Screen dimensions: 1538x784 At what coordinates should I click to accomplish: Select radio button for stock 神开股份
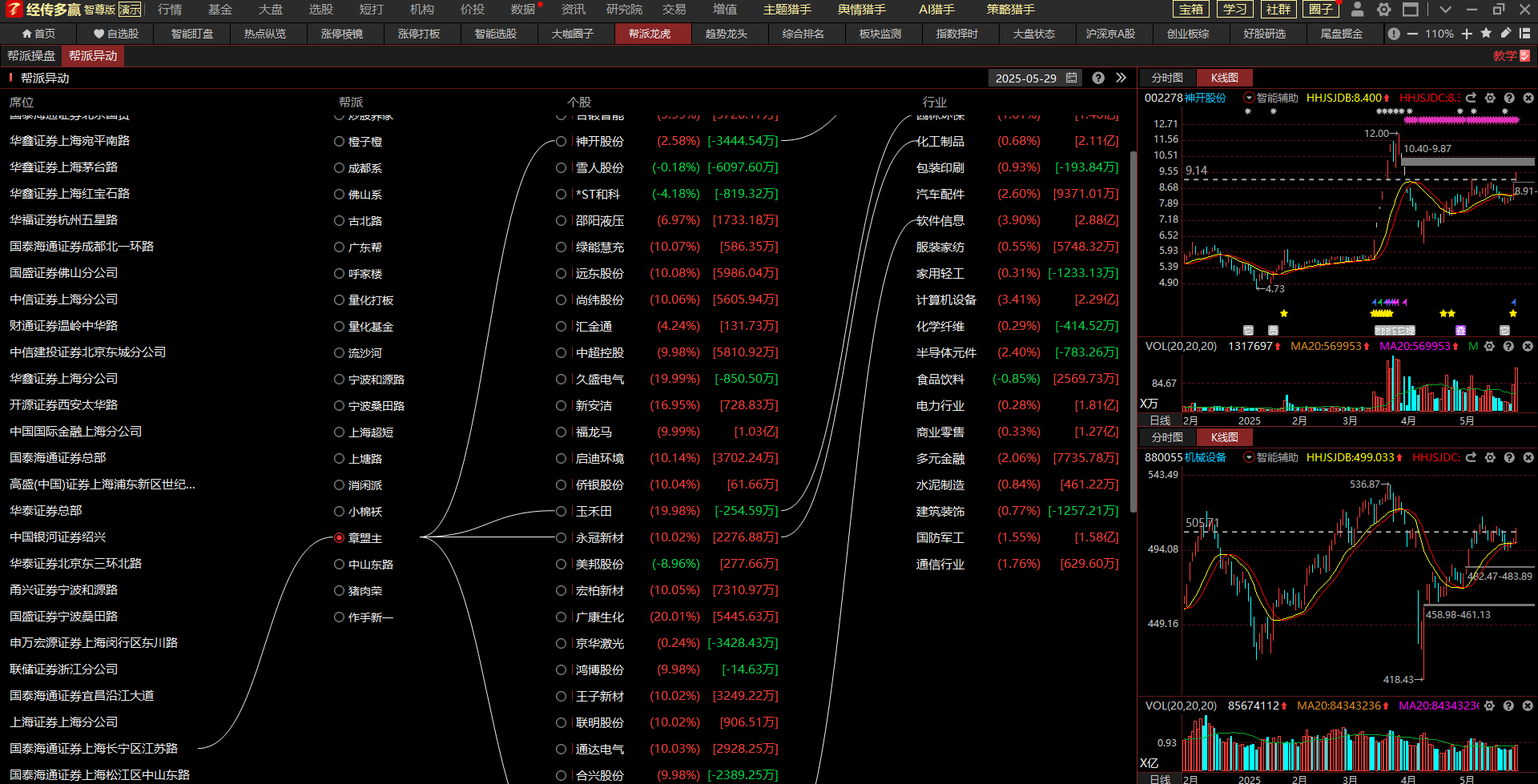coord(561,141)
